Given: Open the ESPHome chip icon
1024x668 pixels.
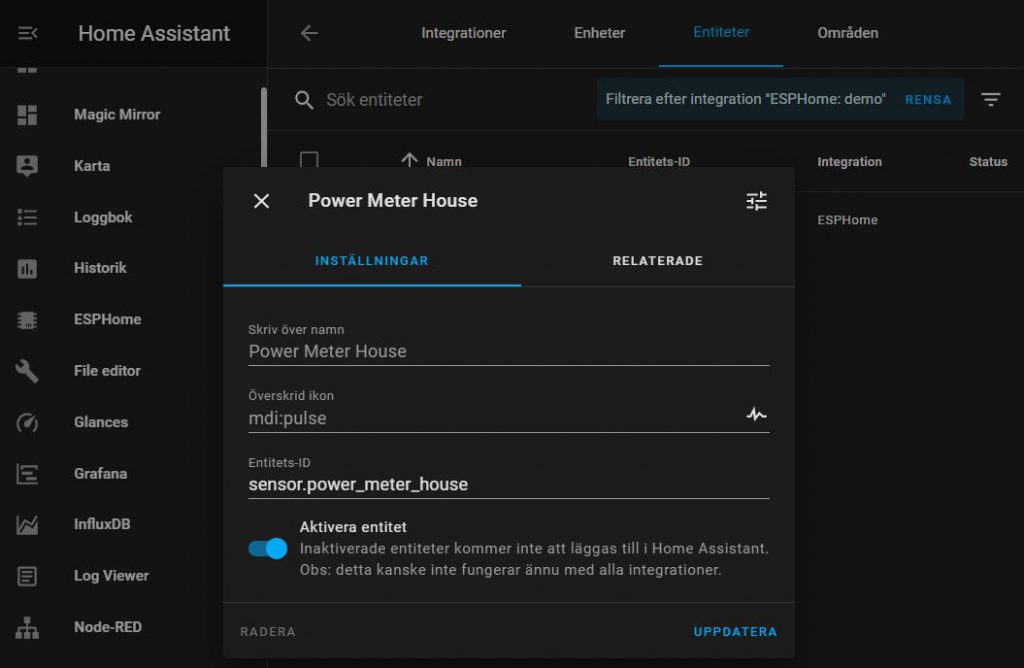Looking at the screenshot, I should click(27, 319).
